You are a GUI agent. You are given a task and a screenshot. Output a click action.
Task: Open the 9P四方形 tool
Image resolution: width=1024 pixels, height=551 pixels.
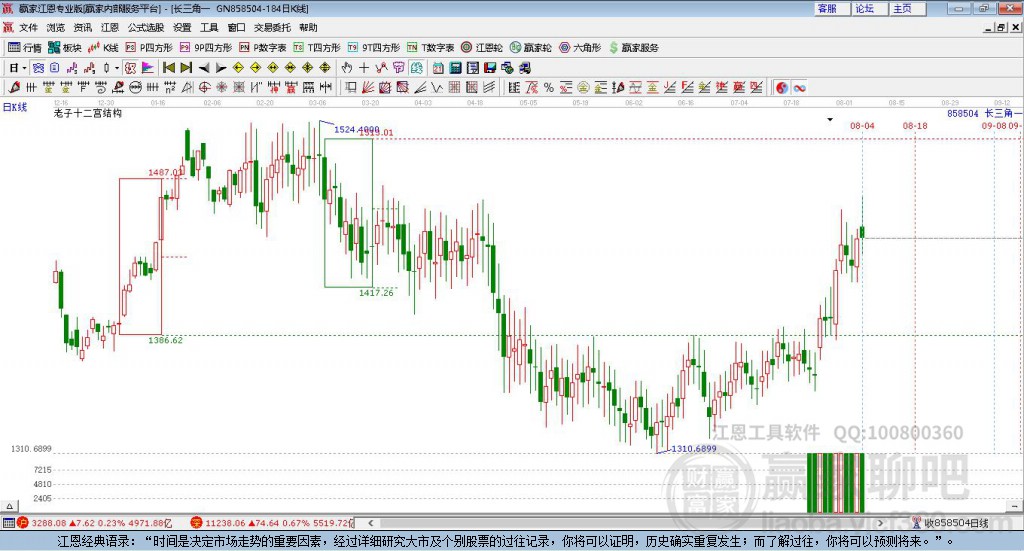(x=206, y=48)
